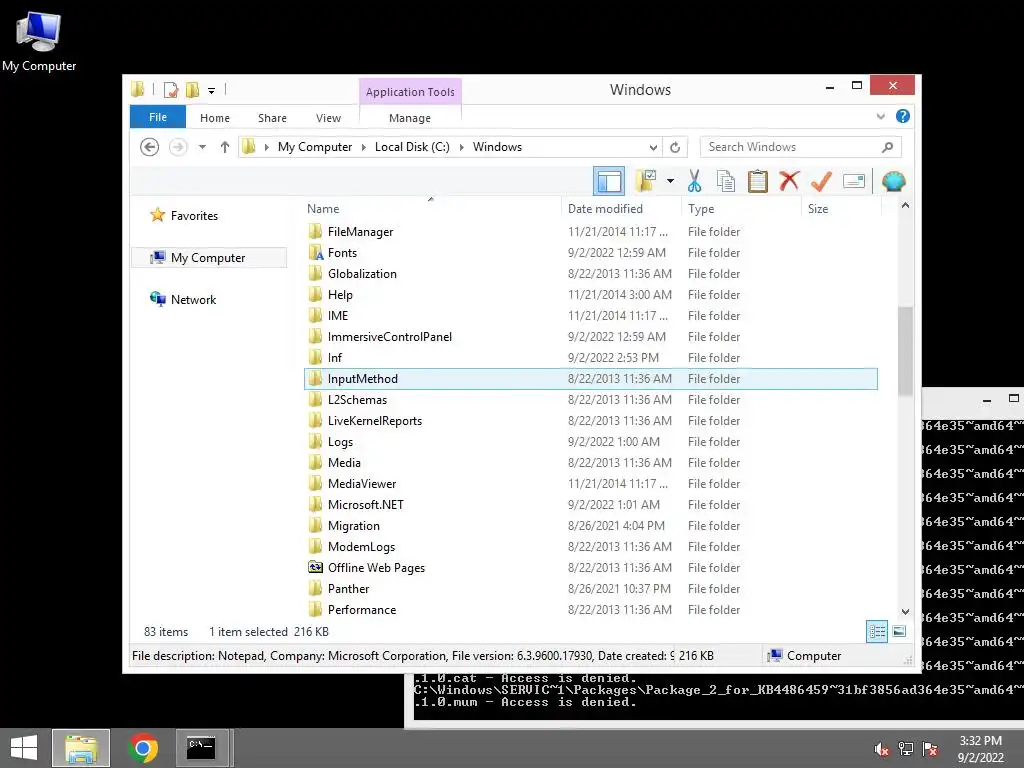Click the red X Delete icon

[x=789, y=181]
